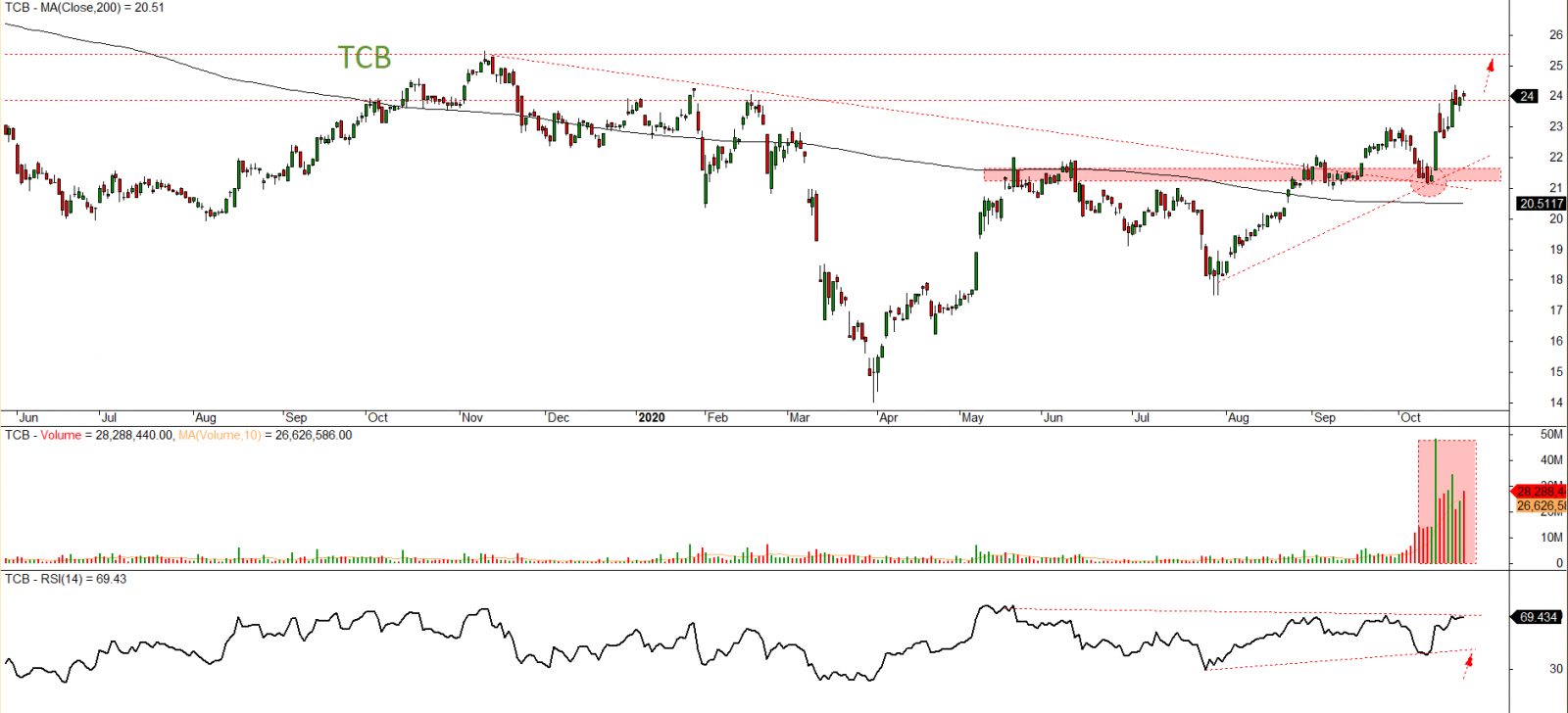Click the MA(Volume,10) = 26,626,586.00 label
The height and width of the screenshot is (713, 1568).
[266, 435]
